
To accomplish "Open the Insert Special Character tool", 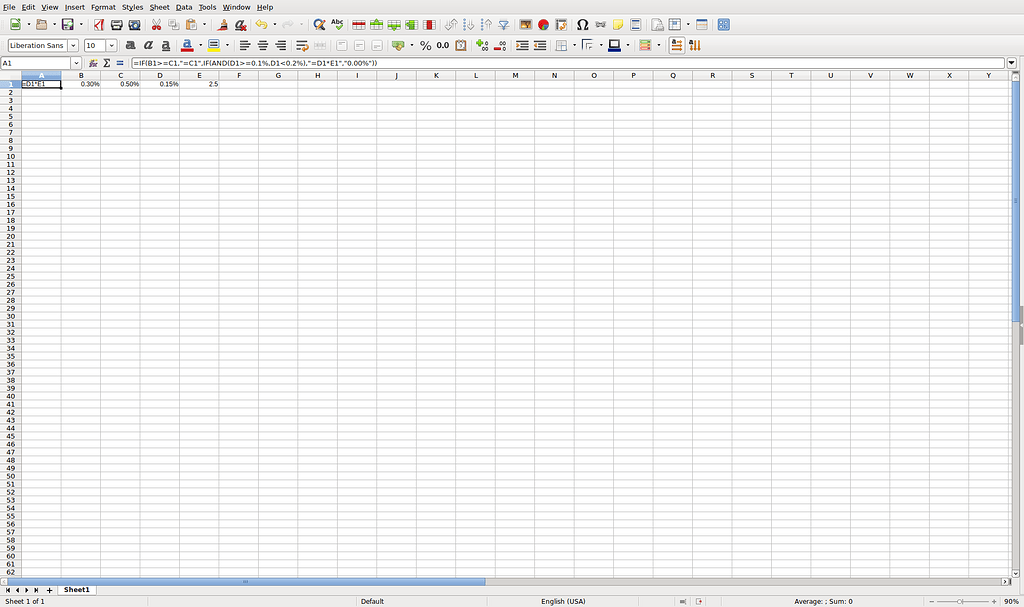I will pyautogui.click(x=582, y=23).
